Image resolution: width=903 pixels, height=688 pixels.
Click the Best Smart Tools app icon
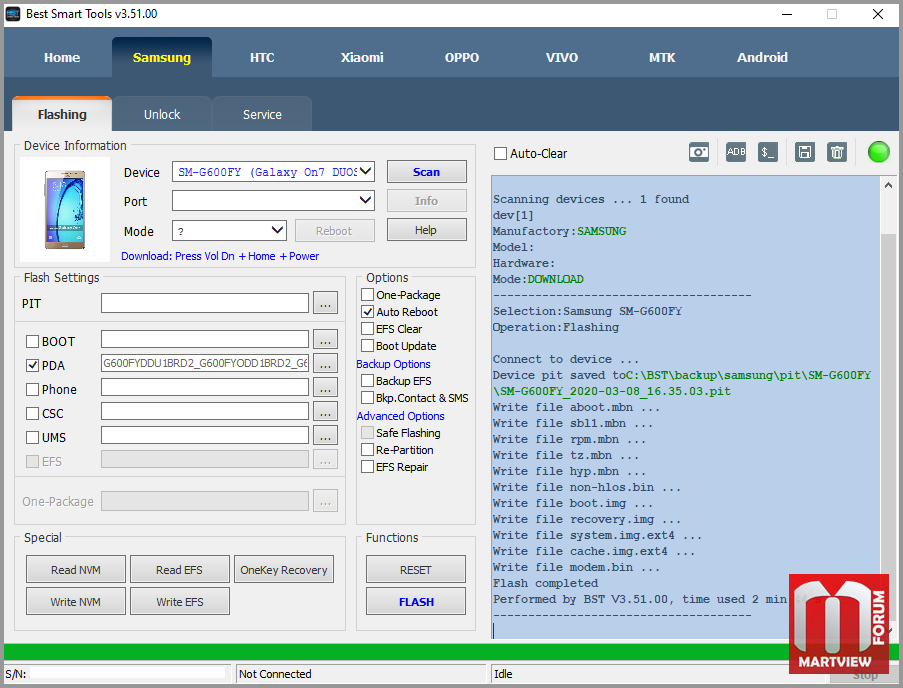[13, 14]
